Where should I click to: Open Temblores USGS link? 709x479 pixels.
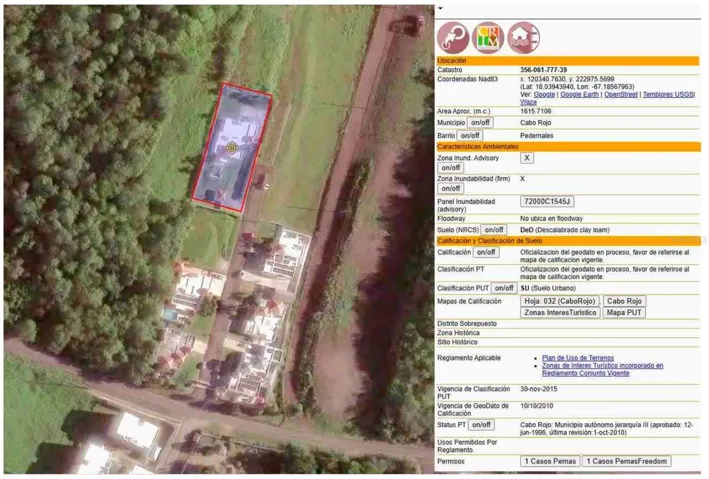pyautogui.click(x=668, y=95)
